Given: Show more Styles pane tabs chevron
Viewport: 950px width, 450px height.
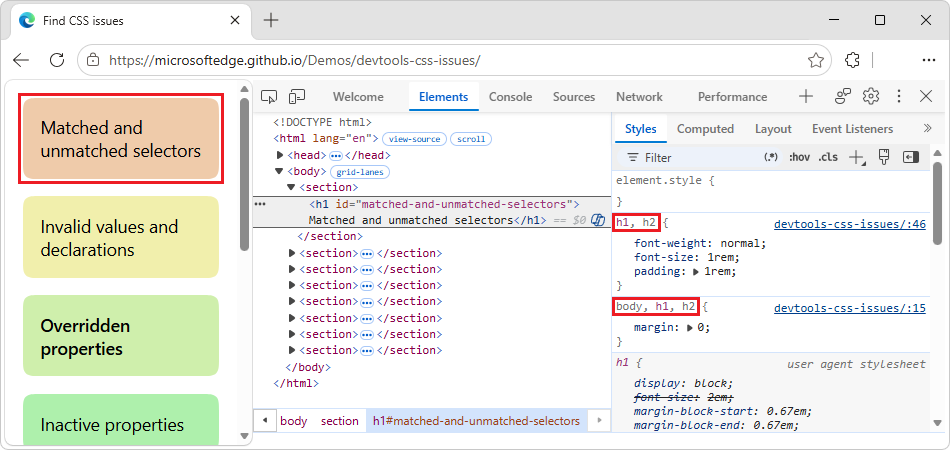Looking at the screenshot, I should click(927, 128).
